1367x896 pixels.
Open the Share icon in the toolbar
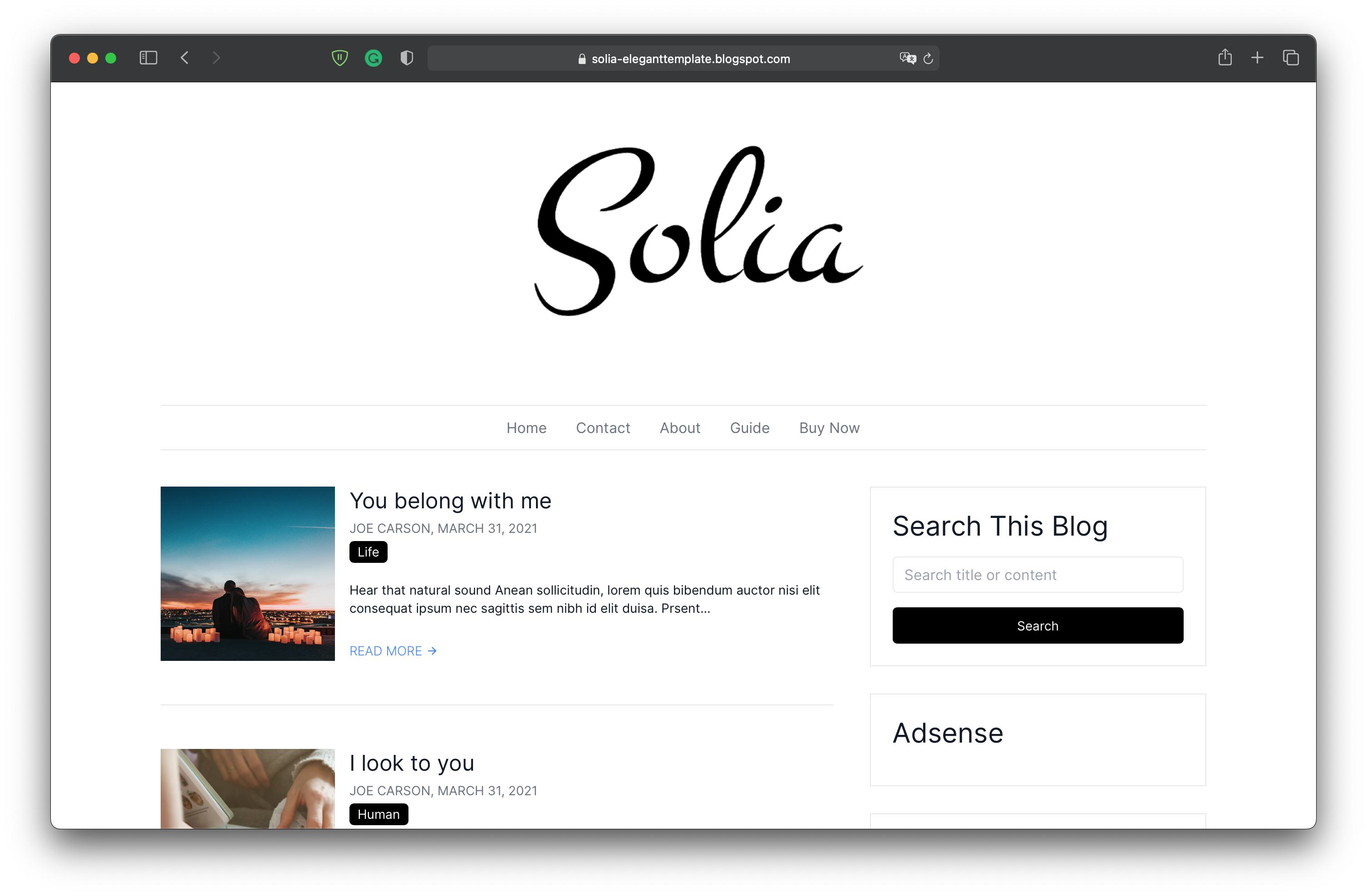pyautogui.click(x=1225, y=58)
